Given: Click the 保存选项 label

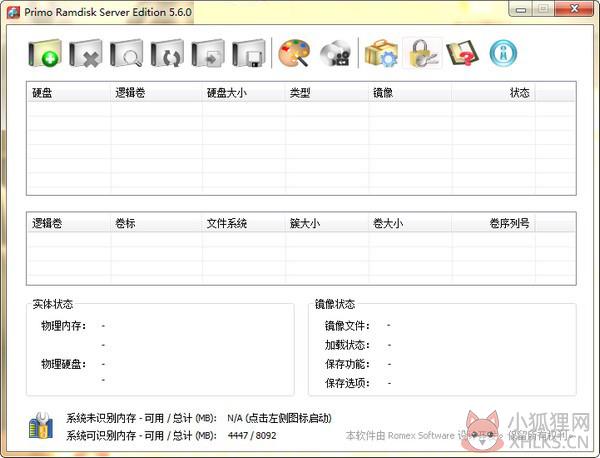Looking at the screenshot, I should coord(347,383).
